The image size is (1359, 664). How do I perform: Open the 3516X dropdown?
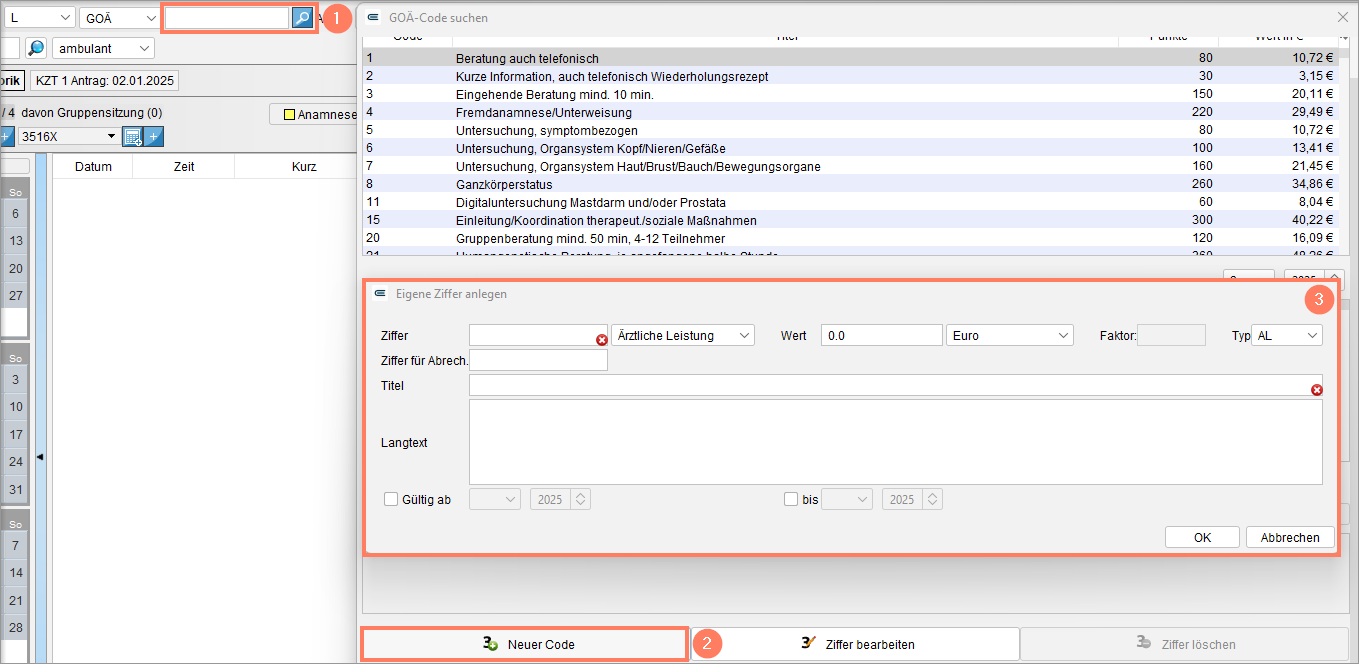click(x=68, y=136)
